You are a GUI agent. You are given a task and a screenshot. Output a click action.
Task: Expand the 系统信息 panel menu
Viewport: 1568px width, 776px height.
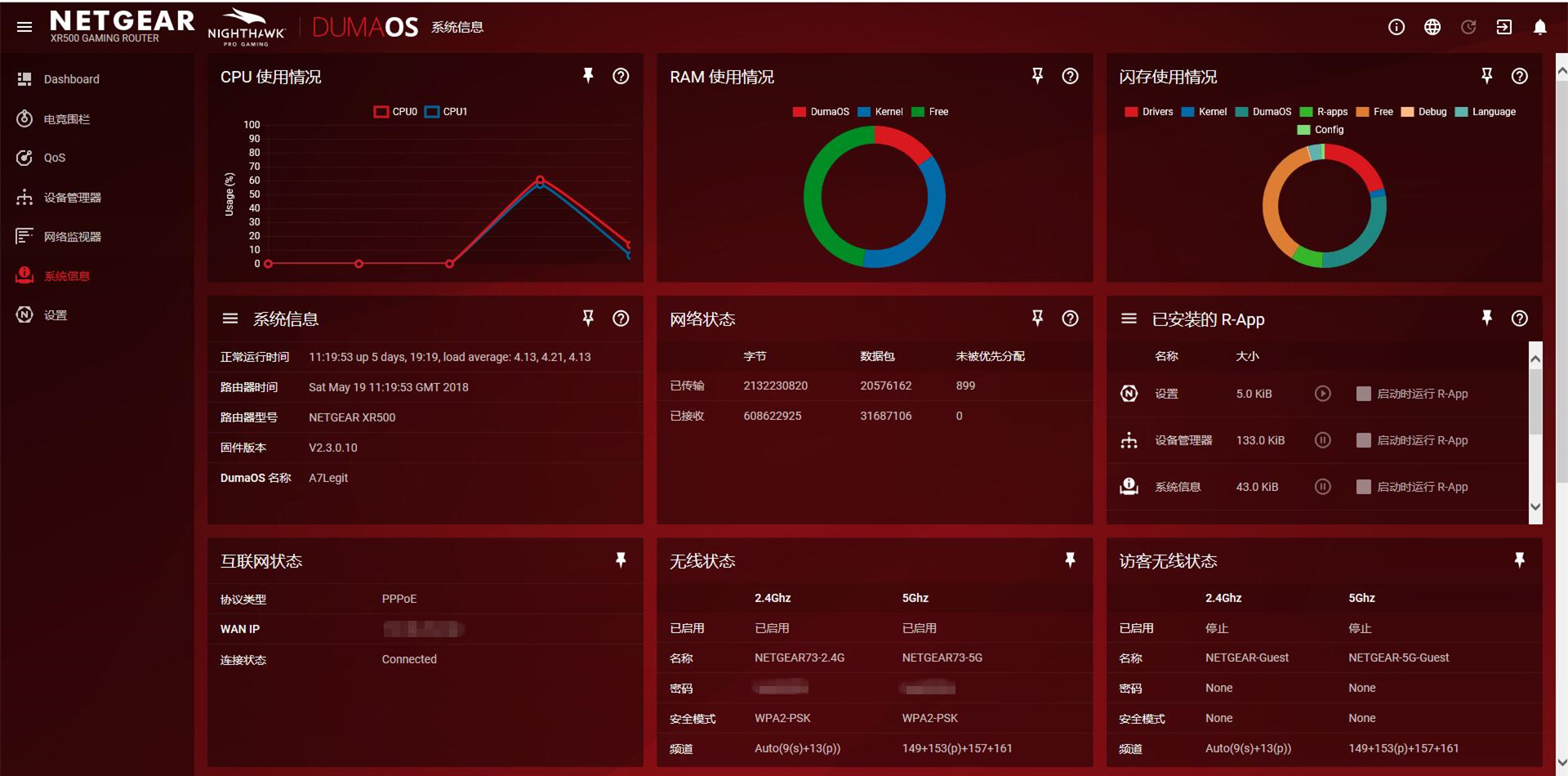click(230, 319)
